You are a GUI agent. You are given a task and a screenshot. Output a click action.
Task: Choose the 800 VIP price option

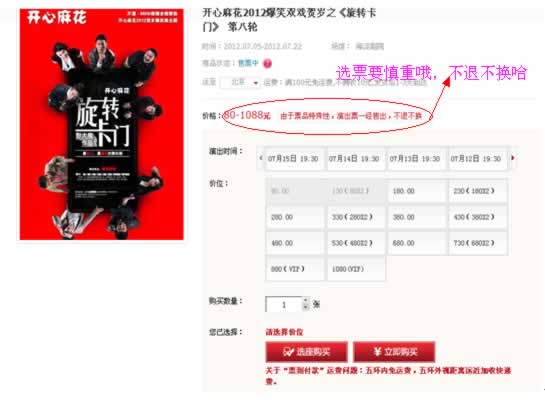coord(295,269)
